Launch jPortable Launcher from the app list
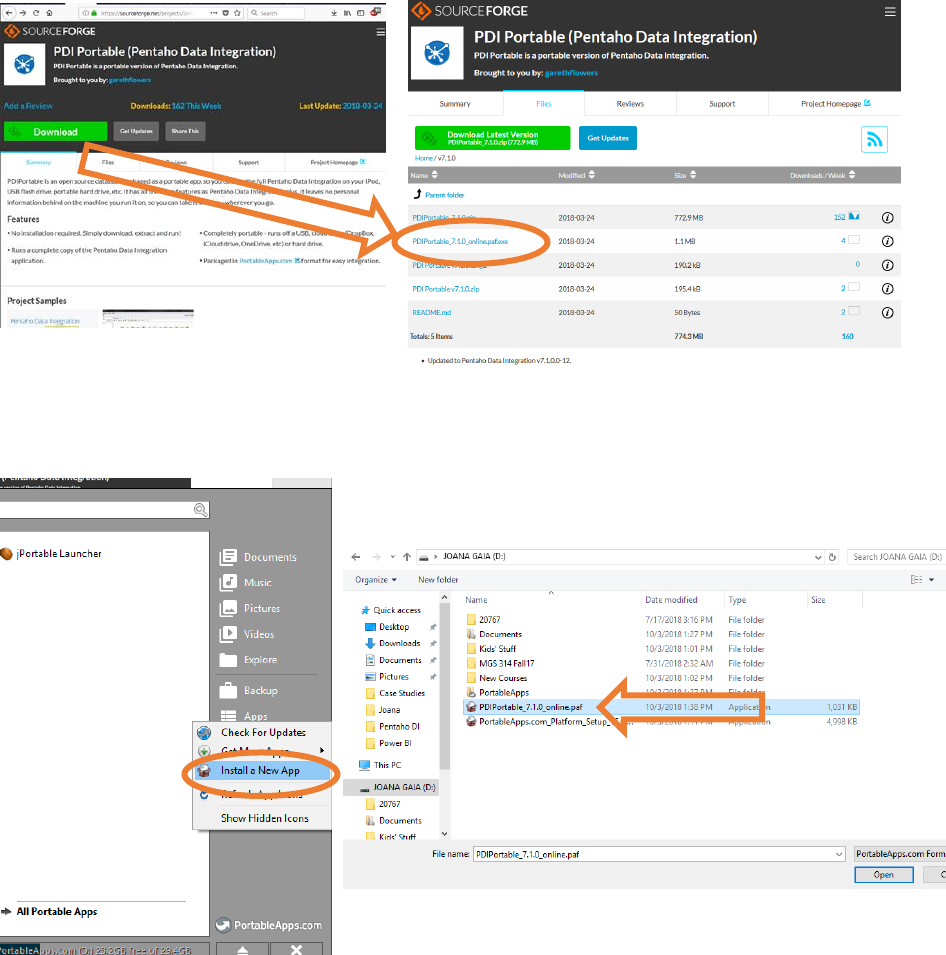The height and width of the screenshot is (955, 946). point(51,554)
